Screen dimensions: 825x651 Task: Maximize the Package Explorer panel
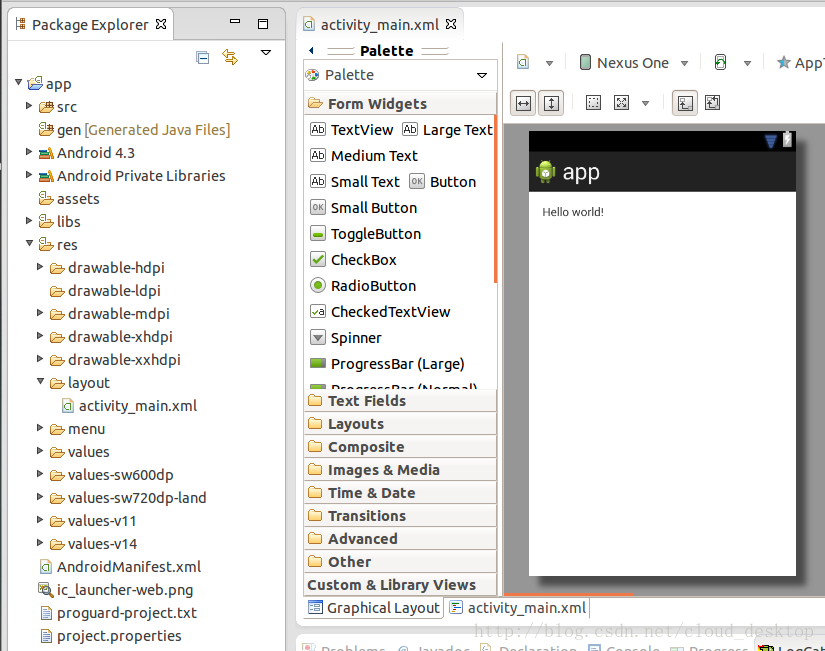(x=263, y=24)
